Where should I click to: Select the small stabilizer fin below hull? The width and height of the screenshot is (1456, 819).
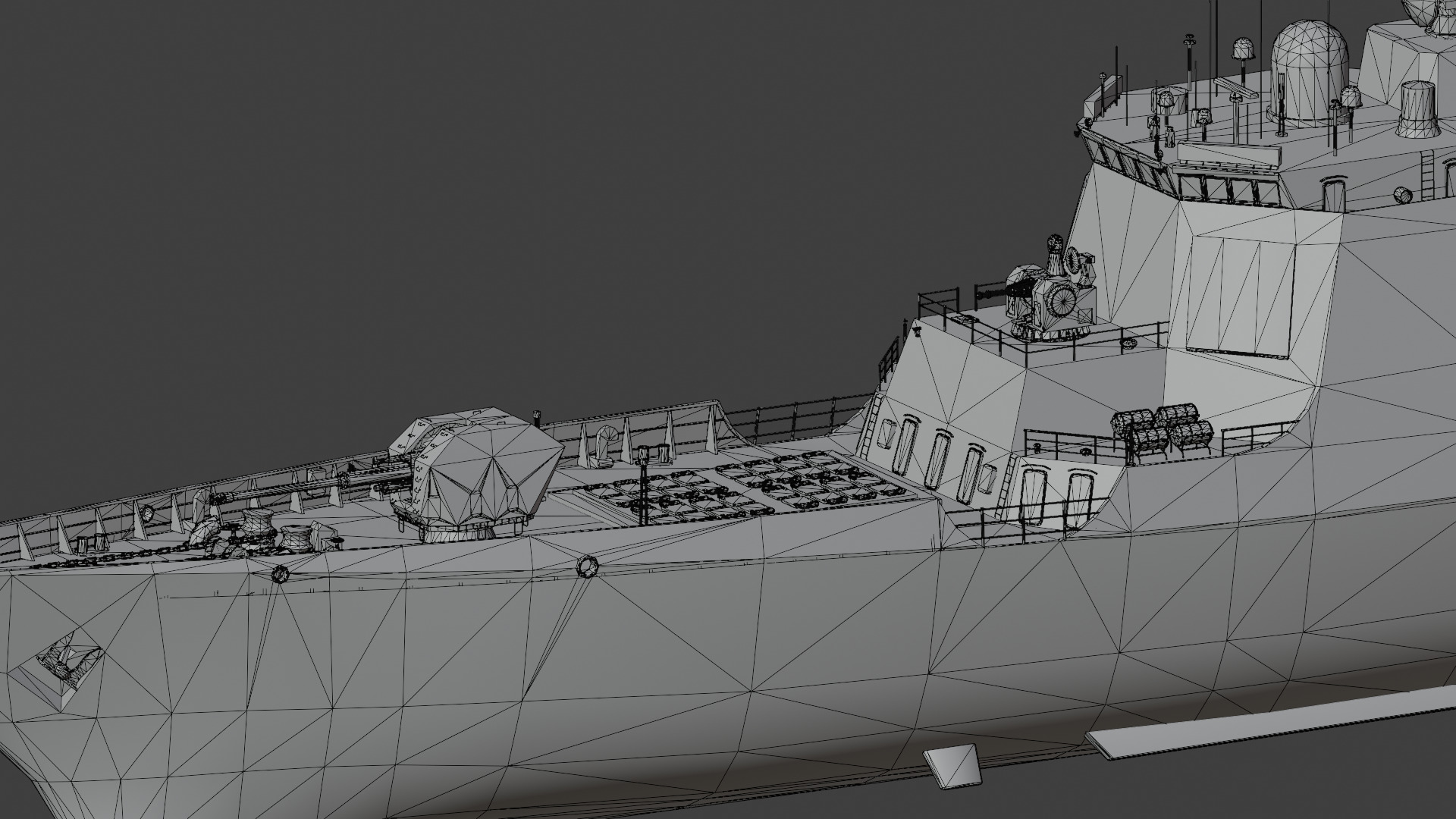coord(952,767)
